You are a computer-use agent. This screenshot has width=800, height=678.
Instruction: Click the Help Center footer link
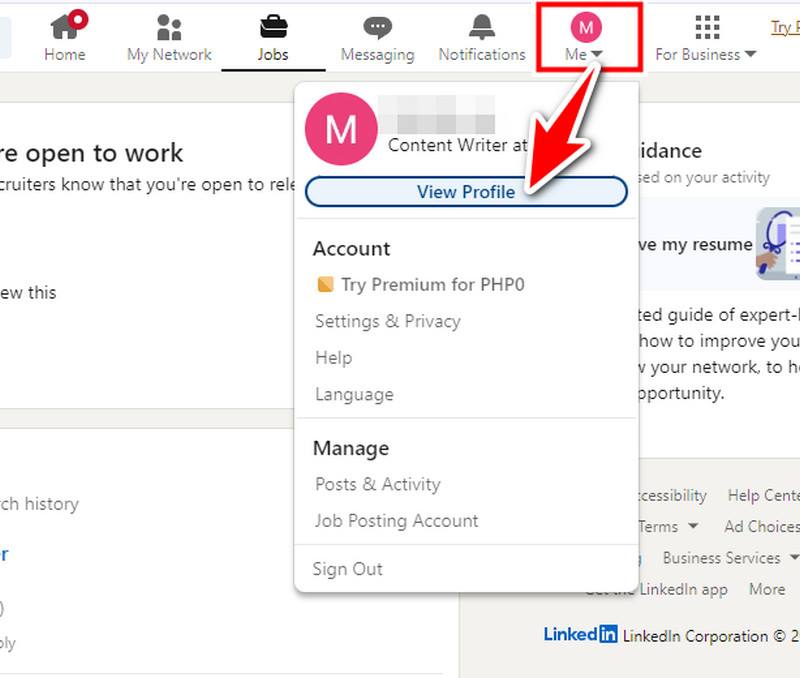coord(763,495)
